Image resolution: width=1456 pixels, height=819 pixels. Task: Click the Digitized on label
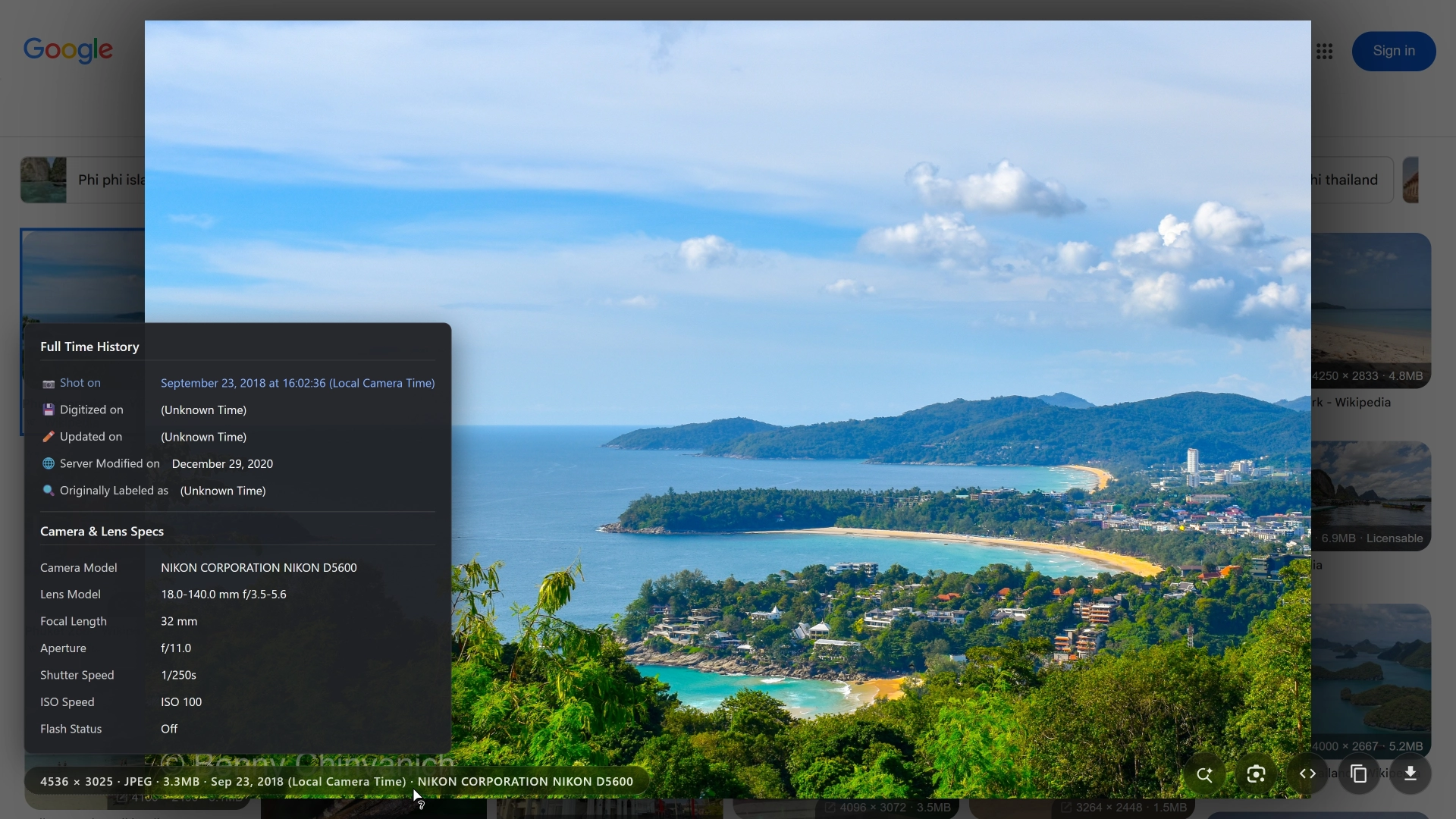click(91, 410)
